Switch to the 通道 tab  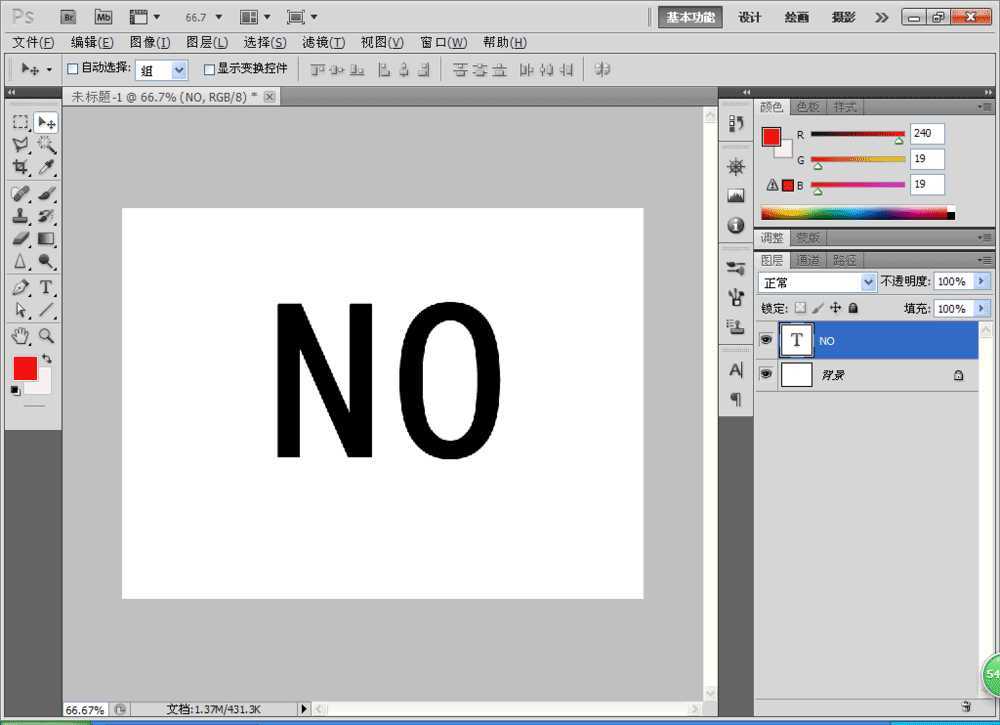pyautogui.click(x=808, y=260)
